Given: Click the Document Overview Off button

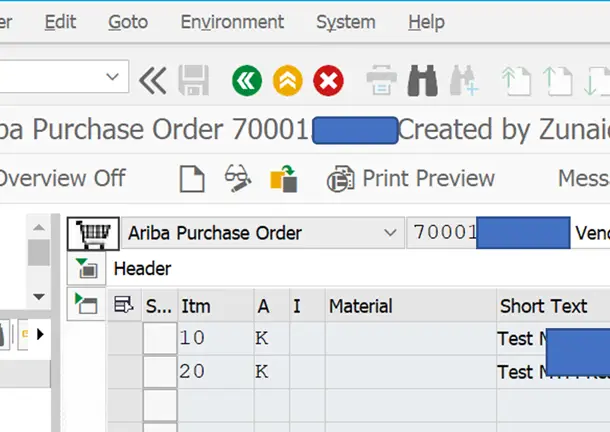Looking at the screenshot, I should tap(62, 178).
